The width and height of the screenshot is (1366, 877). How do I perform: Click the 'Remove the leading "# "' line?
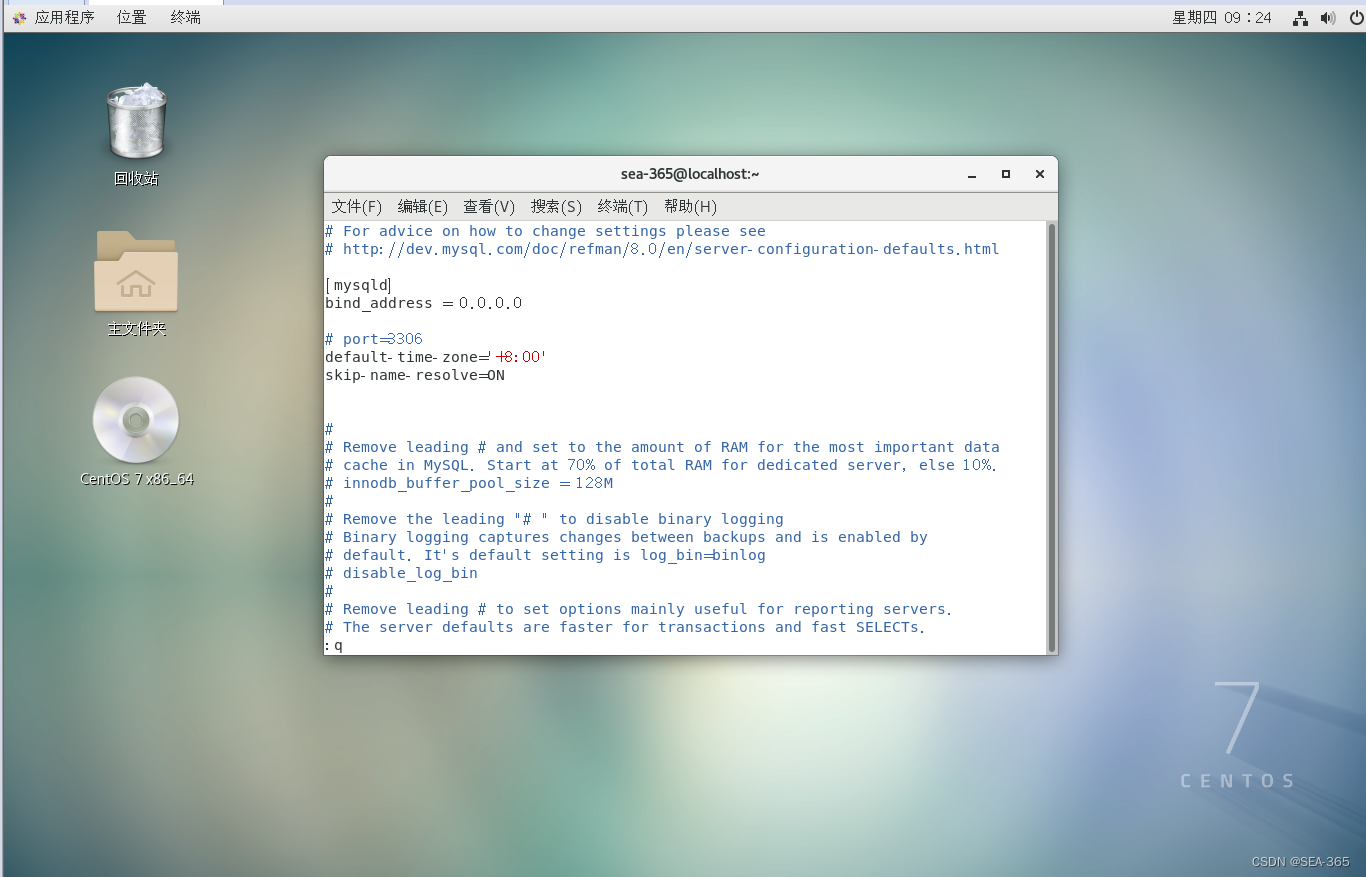(x=554, y=519)
